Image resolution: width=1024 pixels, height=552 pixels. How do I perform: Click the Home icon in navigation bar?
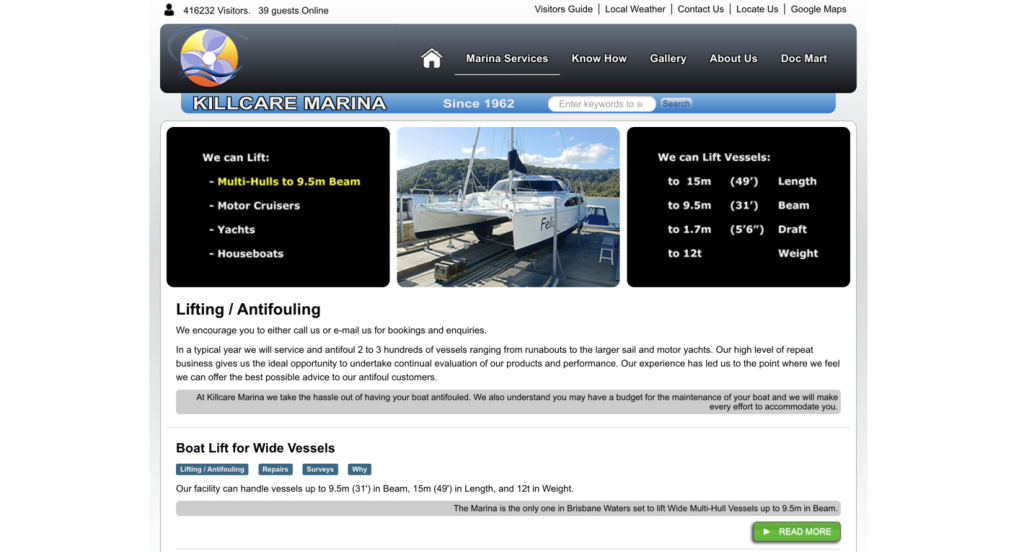[x=431, y=59]
